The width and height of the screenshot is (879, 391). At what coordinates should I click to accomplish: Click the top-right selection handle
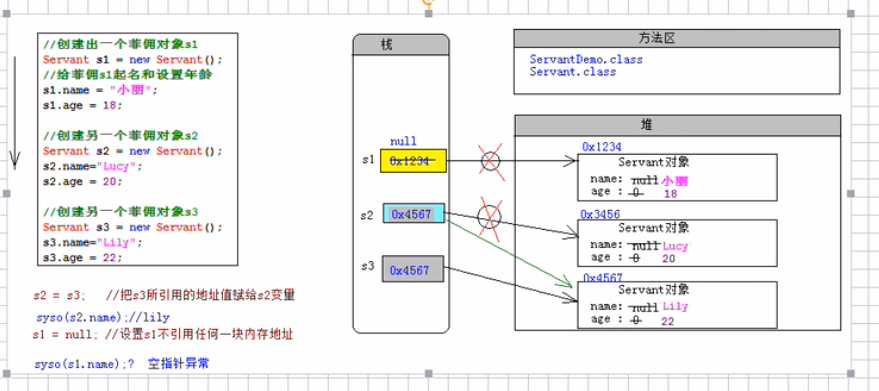coord(850,13)
